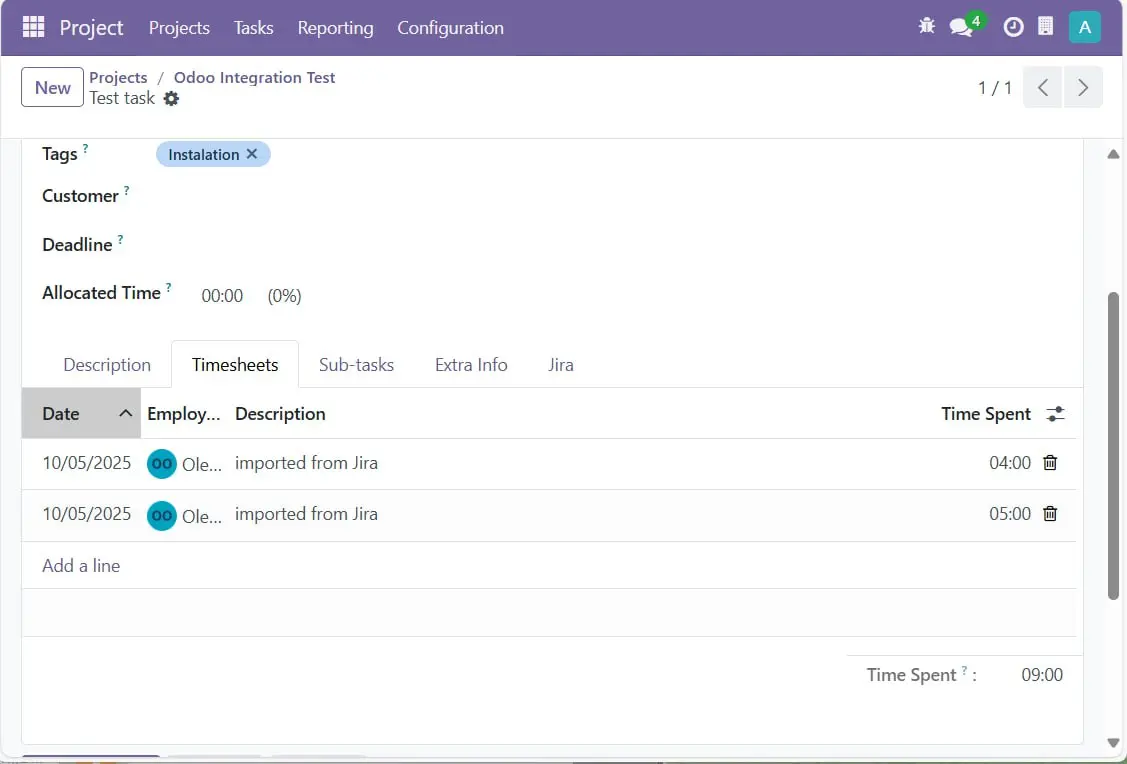
Task: Delete the 04:00 timesheet line
Action: tap(1050, 463)
